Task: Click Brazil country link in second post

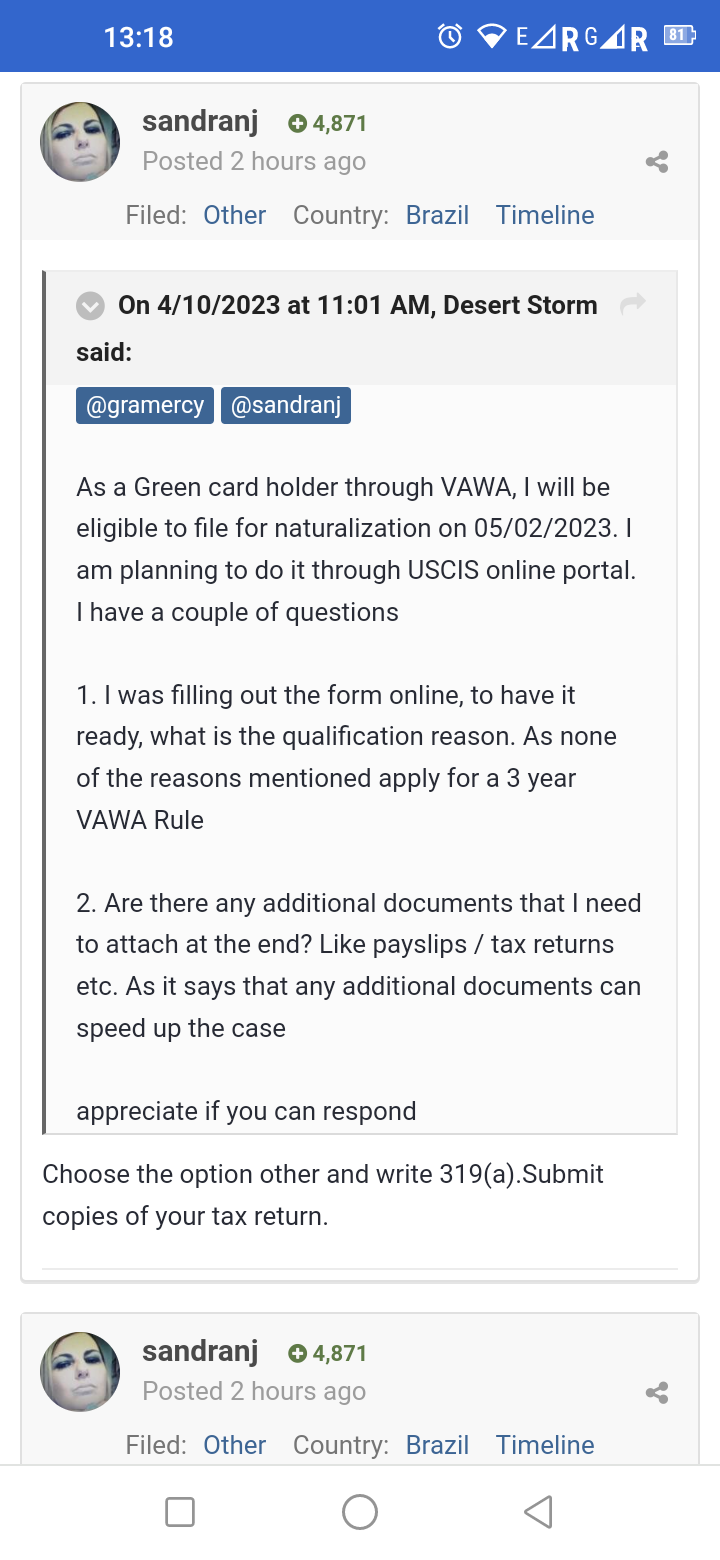Action: click(x=437, y=1445)
